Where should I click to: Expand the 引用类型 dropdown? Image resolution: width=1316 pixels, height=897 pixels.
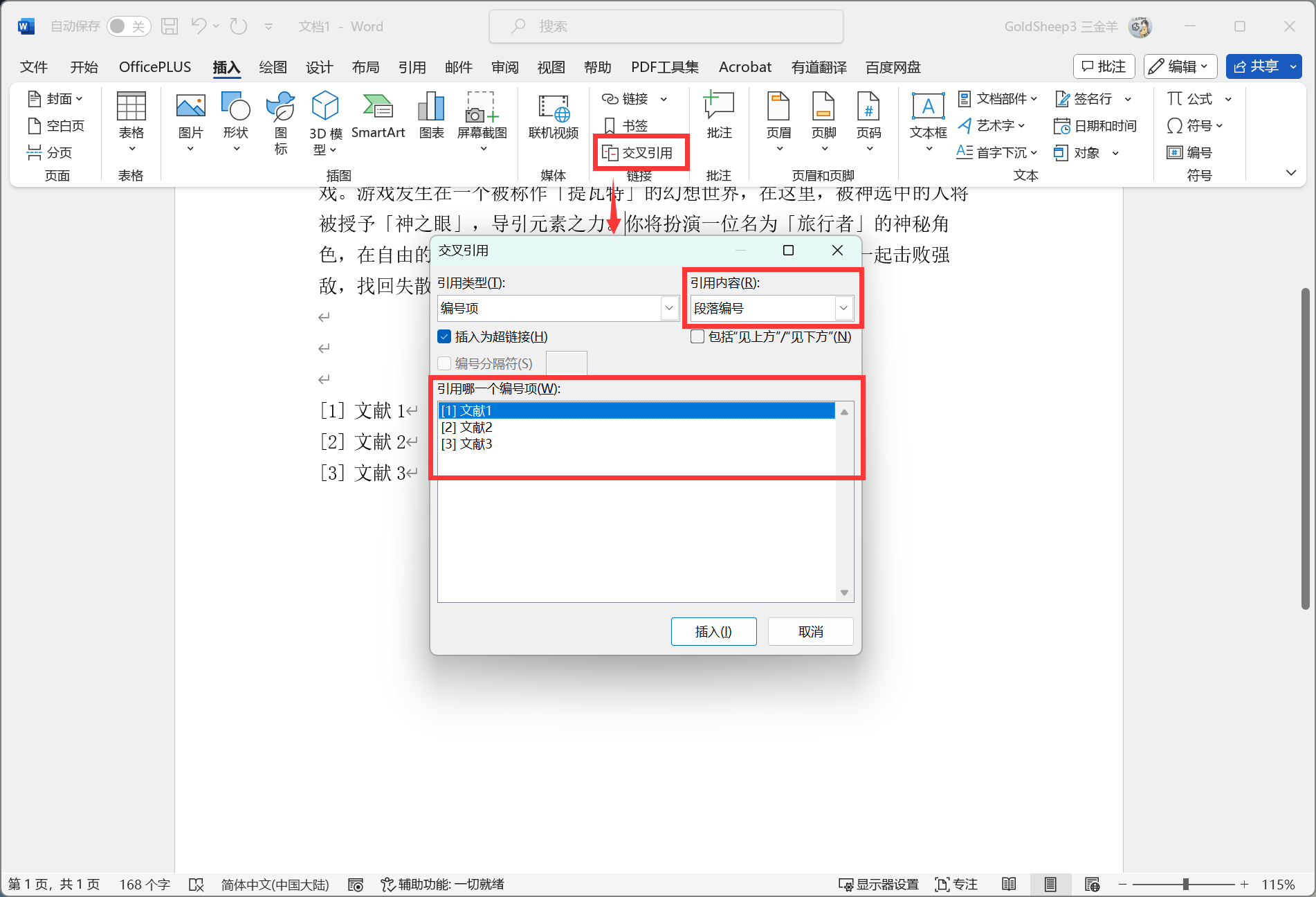669,308
